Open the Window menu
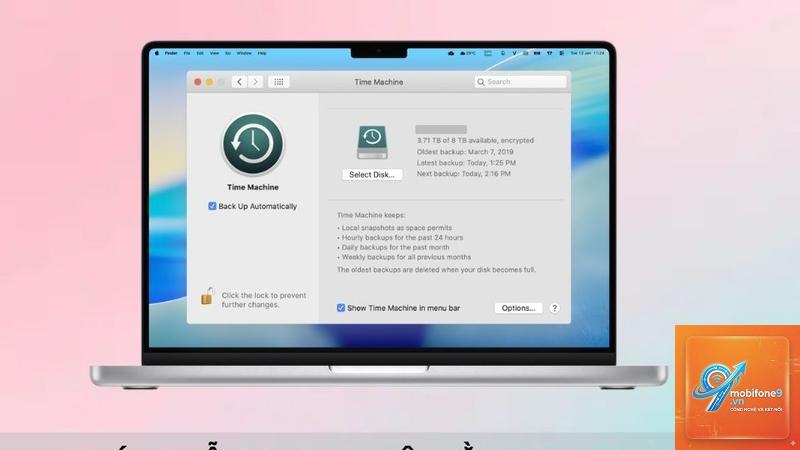The width and height of the screenshot is (800, 450). pyautogui.click(x=244, y=53)
